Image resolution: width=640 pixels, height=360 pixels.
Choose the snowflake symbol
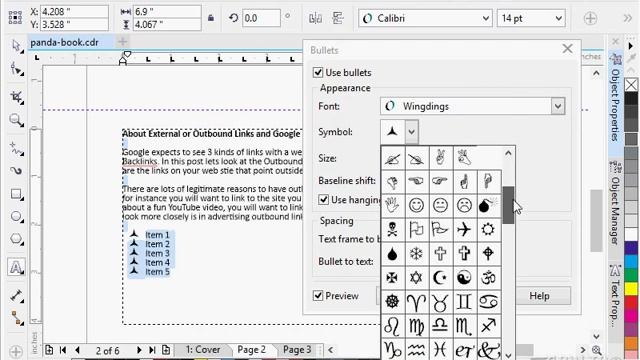[x=416, y=253]
